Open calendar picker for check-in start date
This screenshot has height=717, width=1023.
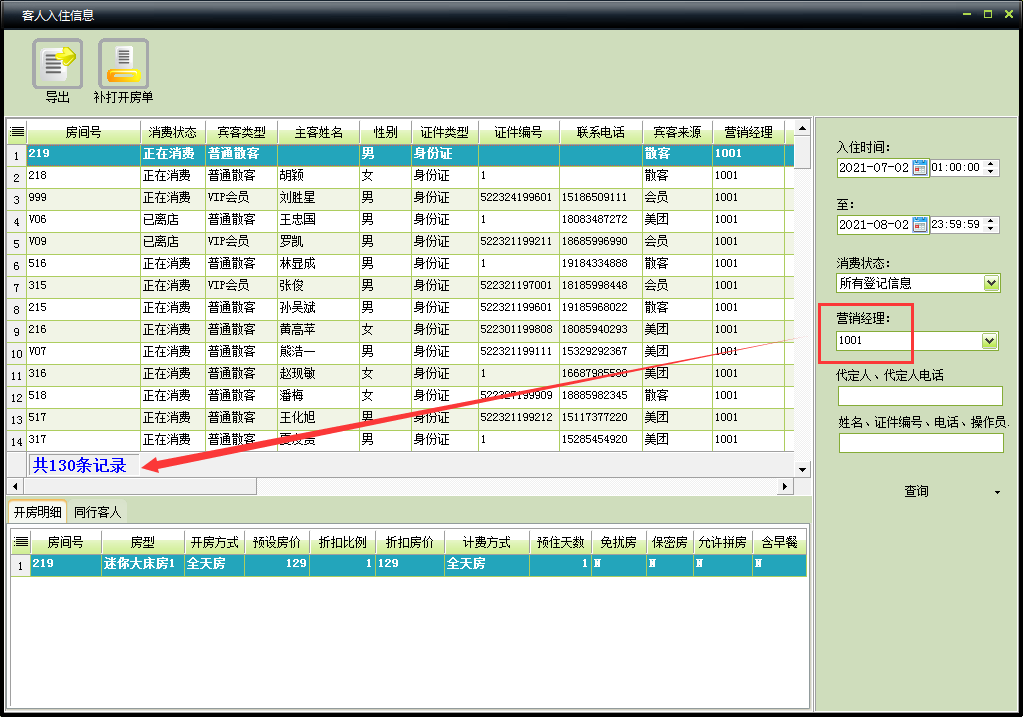pos(920,168)
